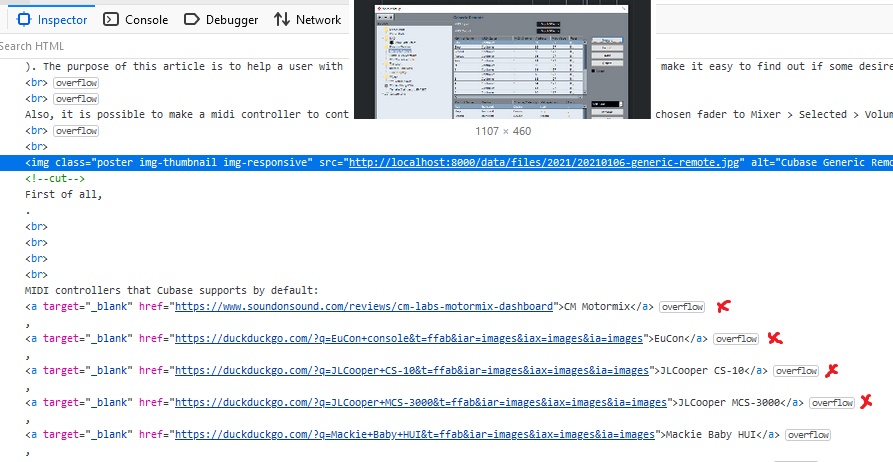Click the 'JLCooper MCS-3000' anchor text
This screenshot has width=893, height=462.
pyautogui.click(x=729, y=402)
